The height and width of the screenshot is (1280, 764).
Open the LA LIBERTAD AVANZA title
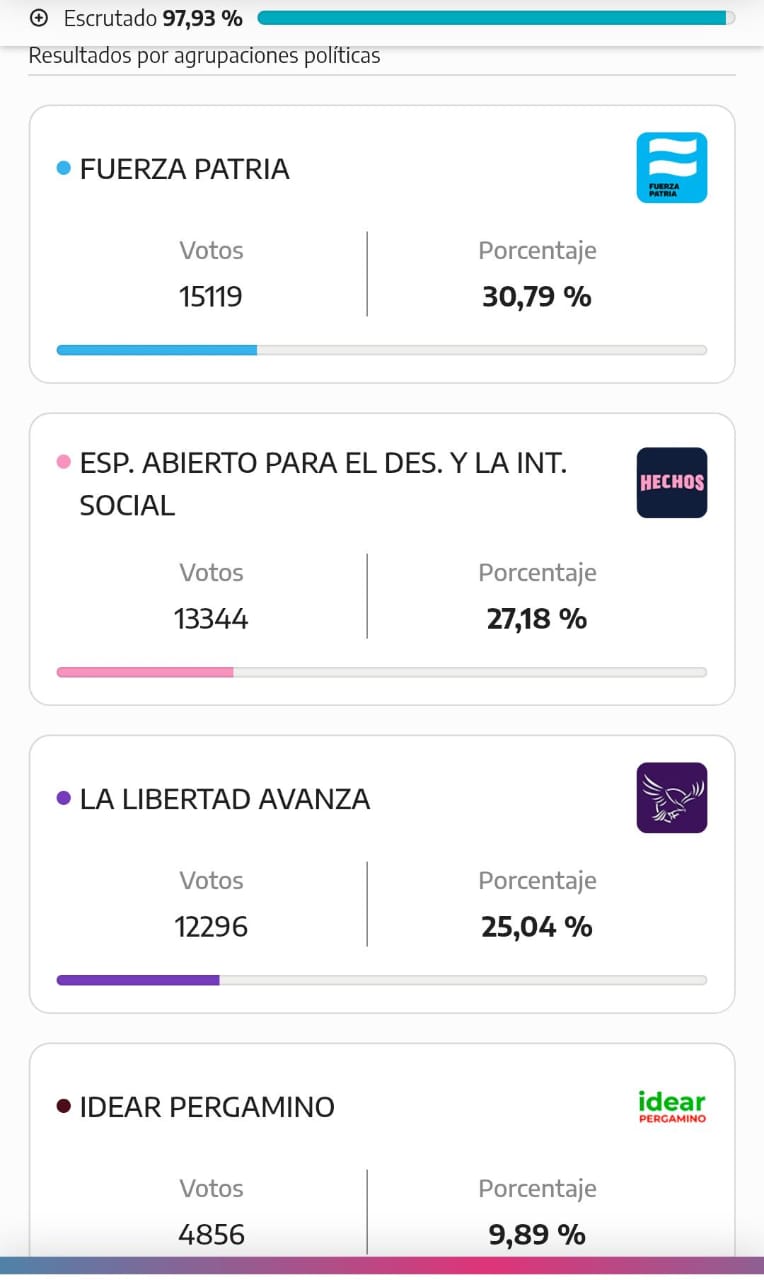click(x=225, y=799)
